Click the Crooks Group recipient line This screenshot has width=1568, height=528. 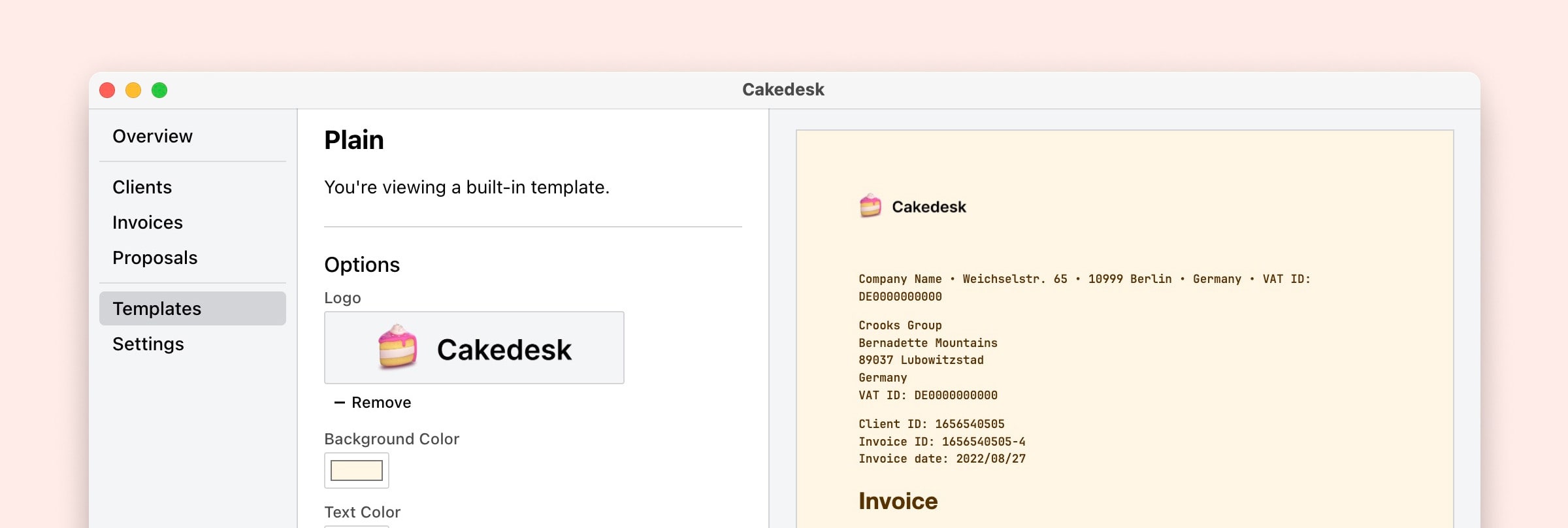click(x=900, y=325)
